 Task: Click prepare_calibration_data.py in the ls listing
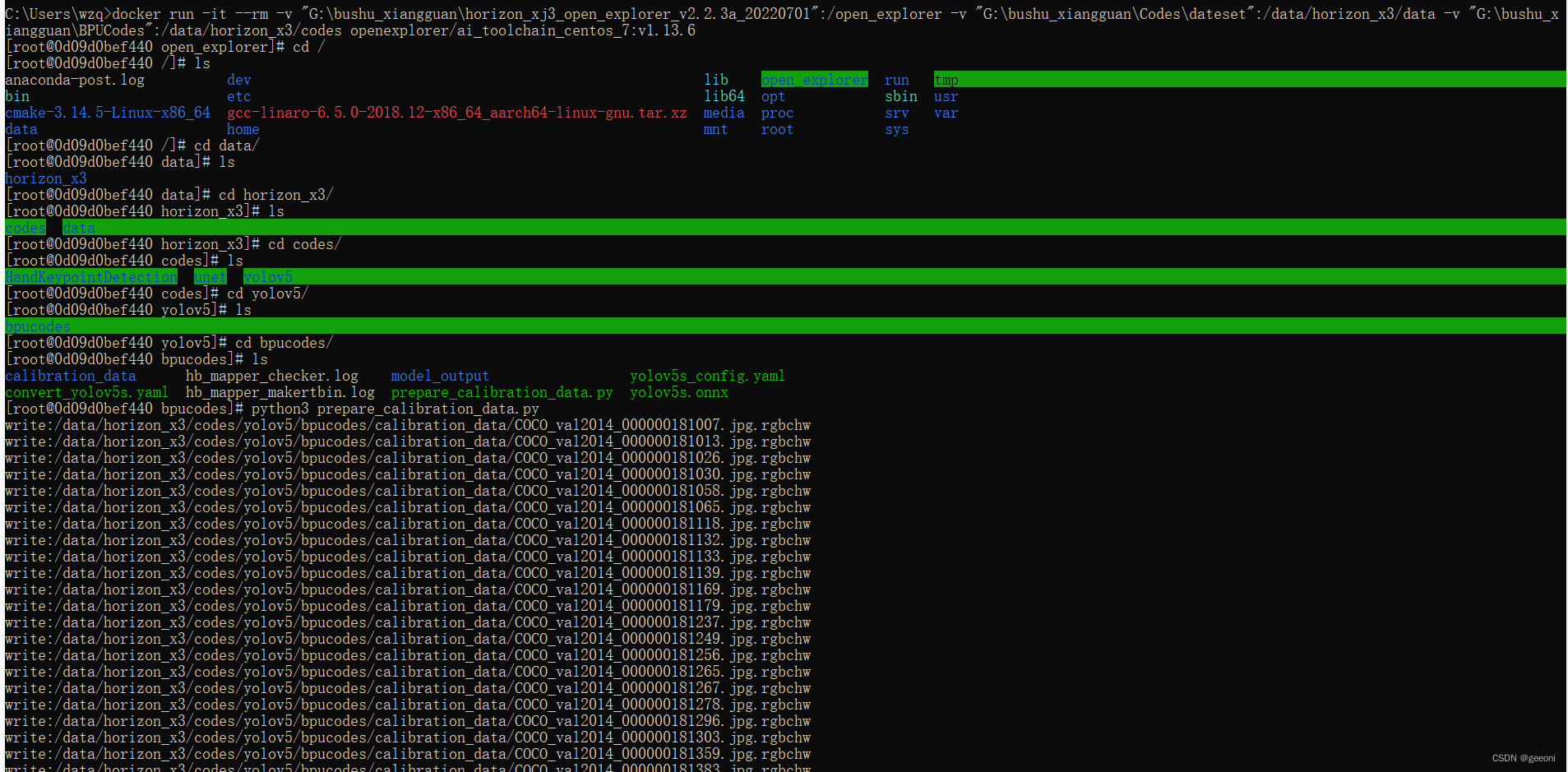(x=502, y=392)
